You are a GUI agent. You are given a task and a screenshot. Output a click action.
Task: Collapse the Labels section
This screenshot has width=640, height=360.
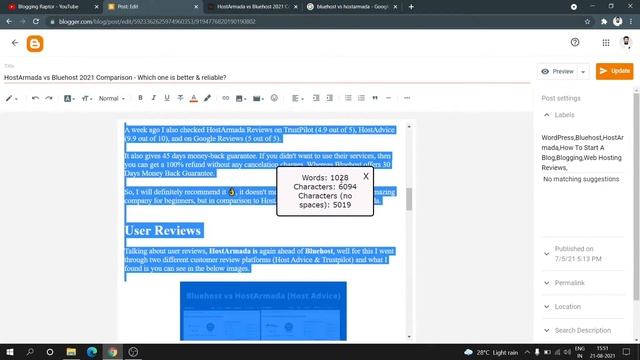pos(547,115)
